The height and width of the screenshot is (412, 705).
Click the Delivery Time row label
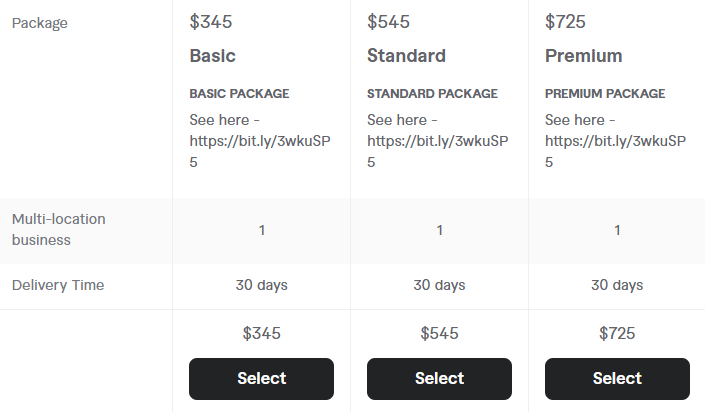coord(58,285)
